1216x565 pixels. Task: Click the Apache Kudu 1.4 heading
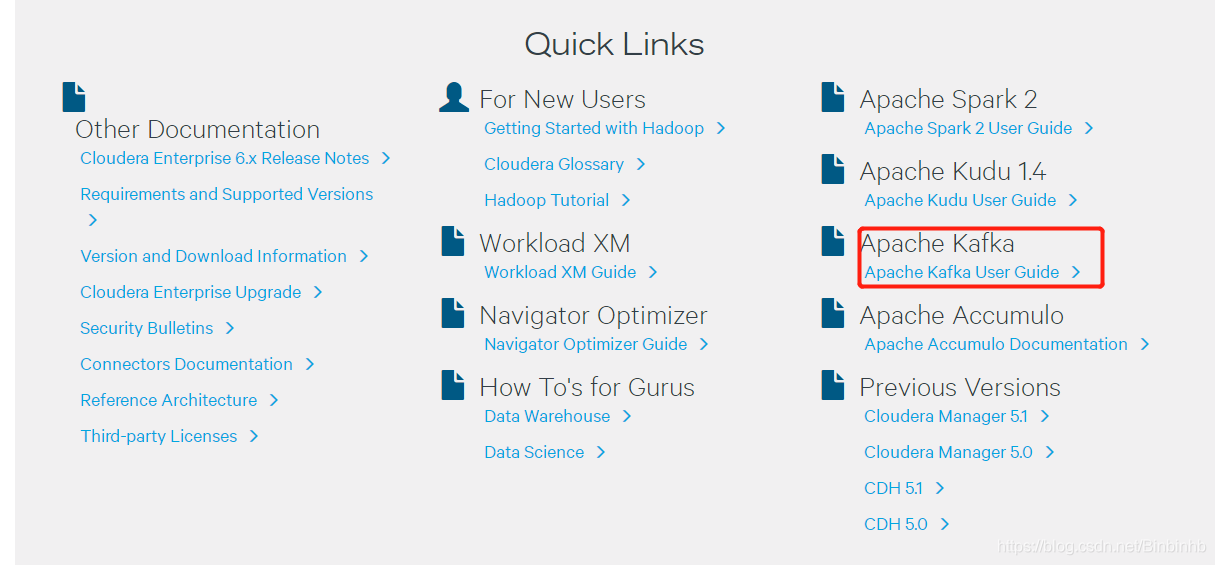tap(953, 171)
